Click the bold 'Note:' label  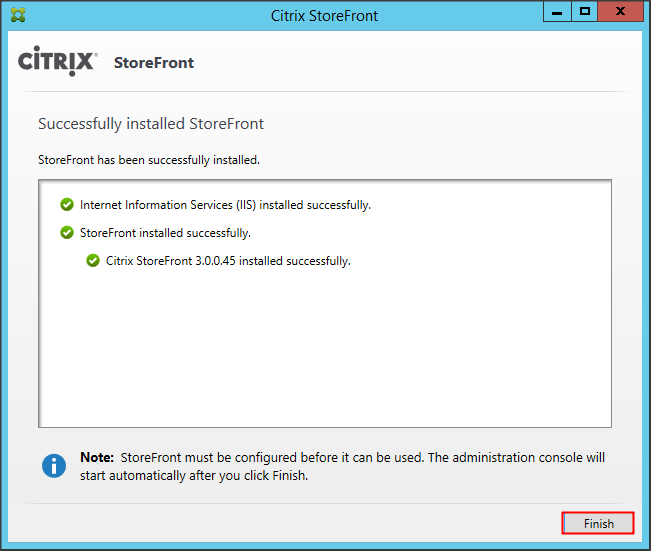coord(97,458)
